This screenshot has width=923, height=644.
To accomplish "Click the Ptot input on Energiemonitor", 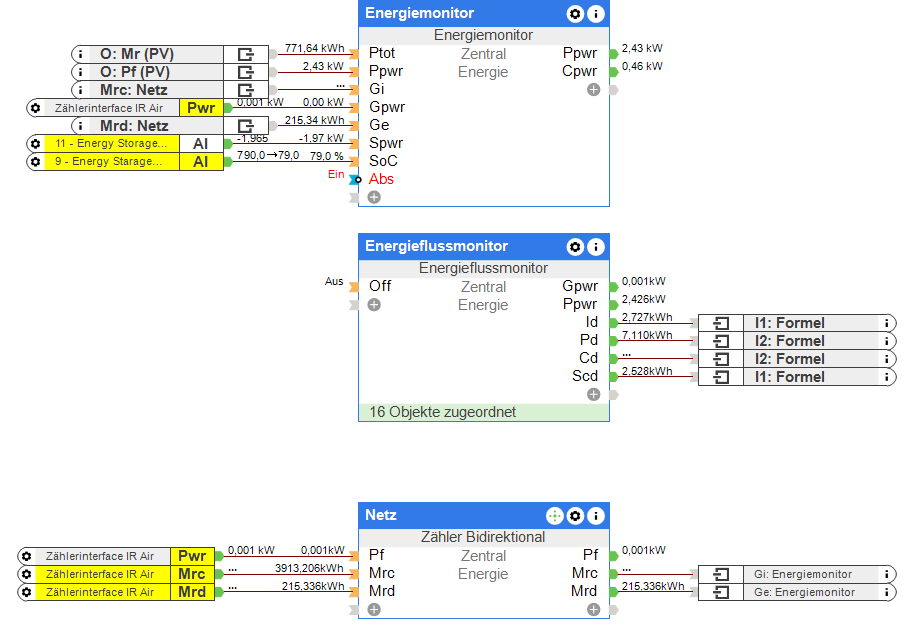I will coord(382,54).
